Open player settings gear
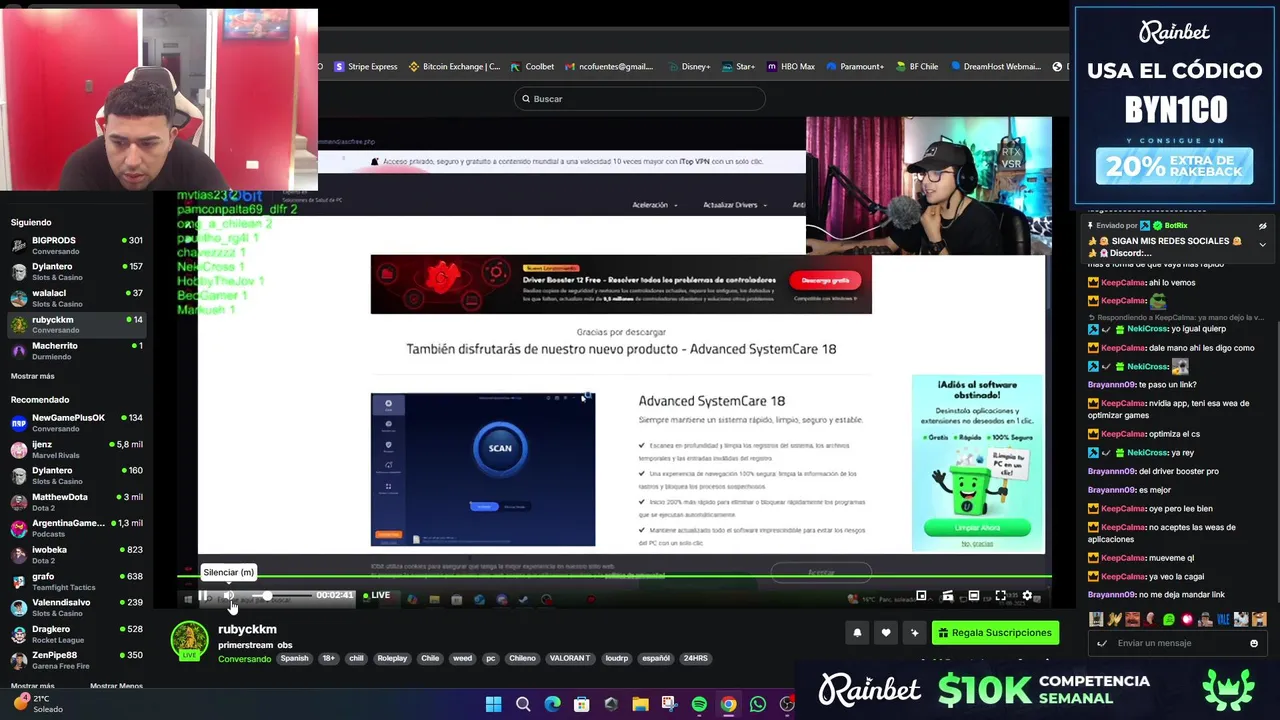Screen dimensions: 1280x720 click(1027, 596)
